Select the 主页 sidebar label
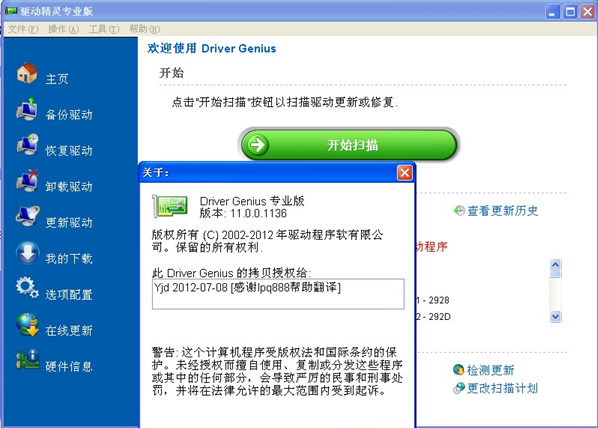 pyautogui.click(x=57, y=79)
